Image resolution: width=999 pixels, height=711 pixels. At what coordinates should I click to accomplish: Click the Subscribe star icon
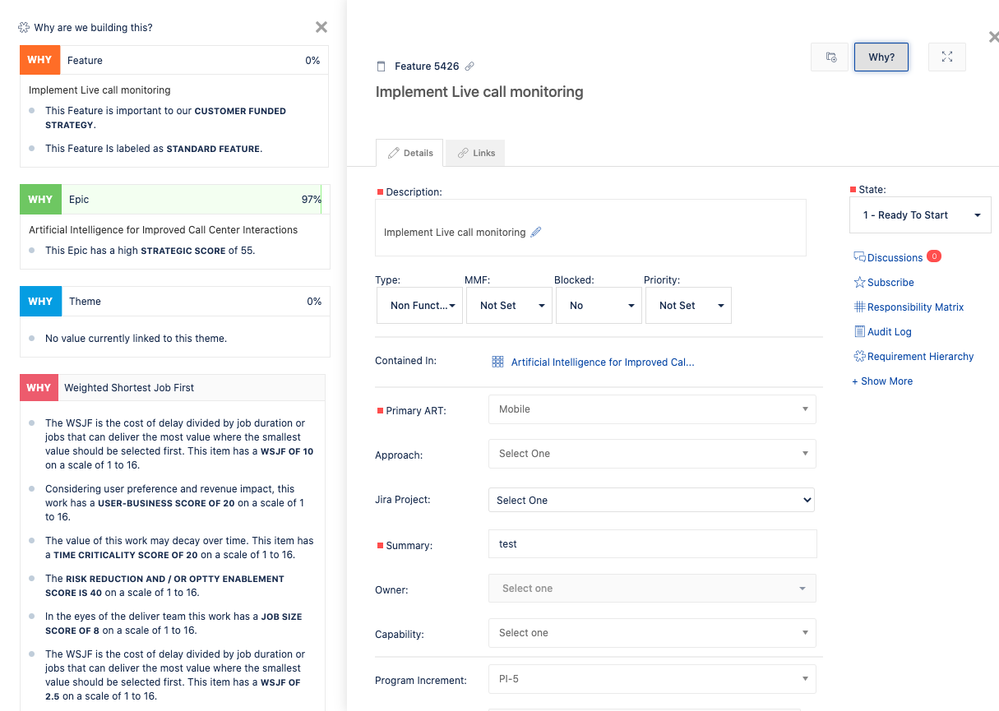pyautogui.click(x=859, y=282)
